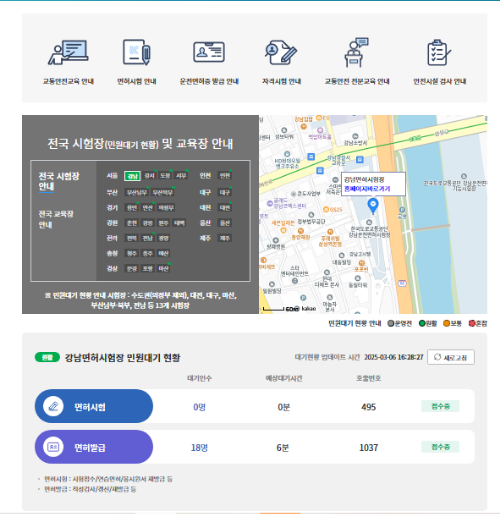Select the 제주 test center button

point(225,238)
